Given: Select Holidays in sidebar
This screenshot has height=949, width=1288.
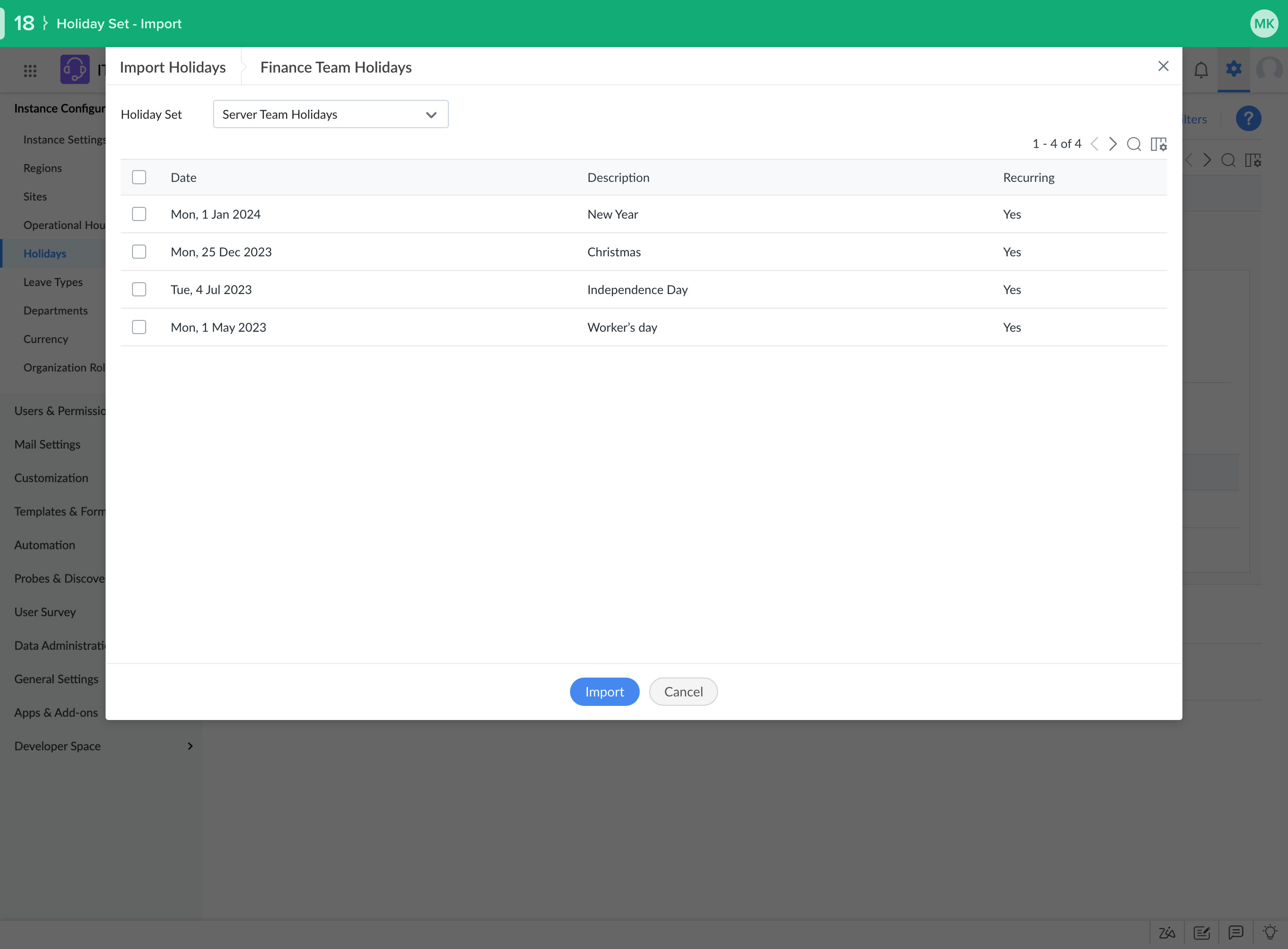Looking at the screenshot, I should pyautogui.click(x=45, y=254).
